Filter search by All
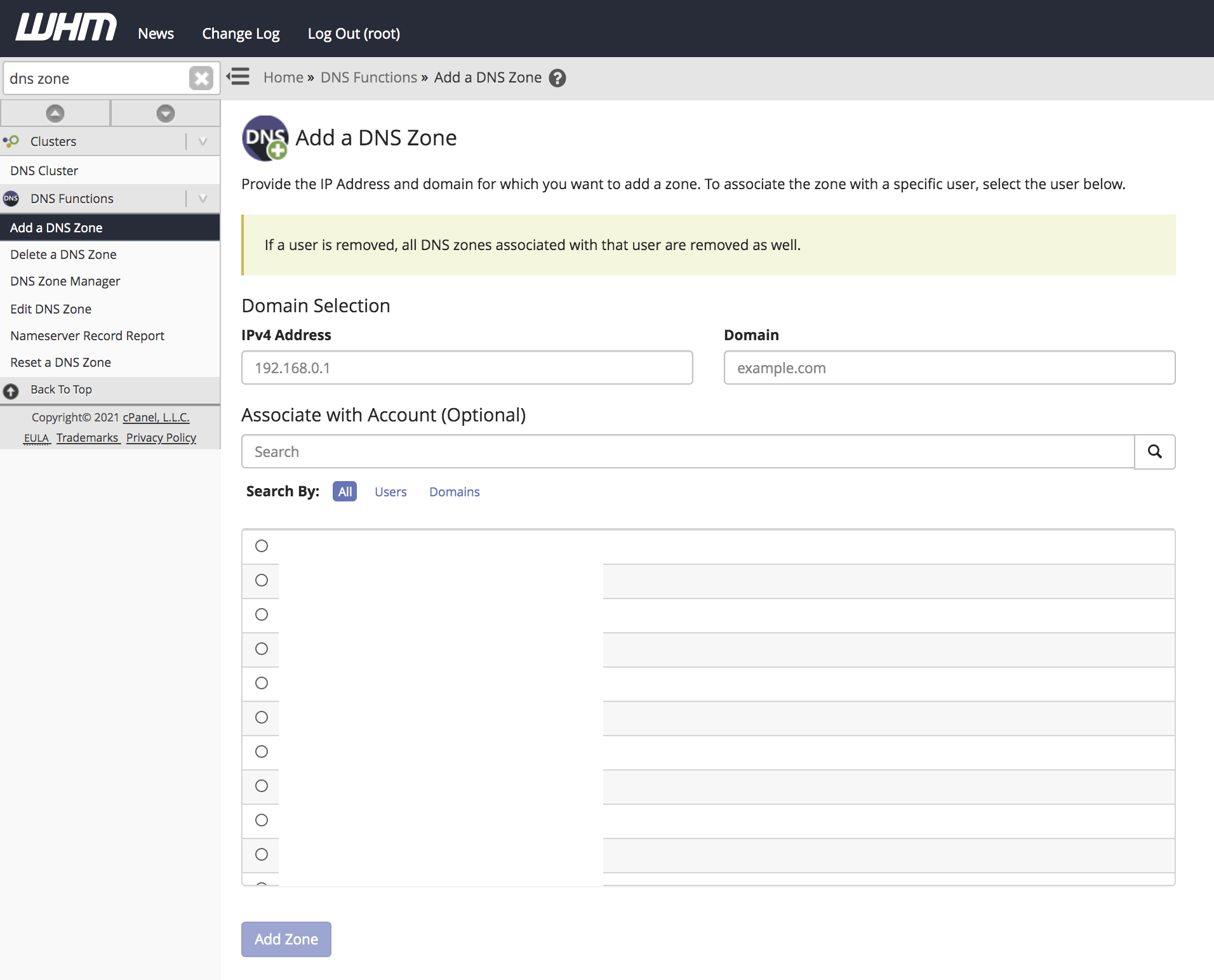This screenshot has width=1214, height=980. (345, 492)
